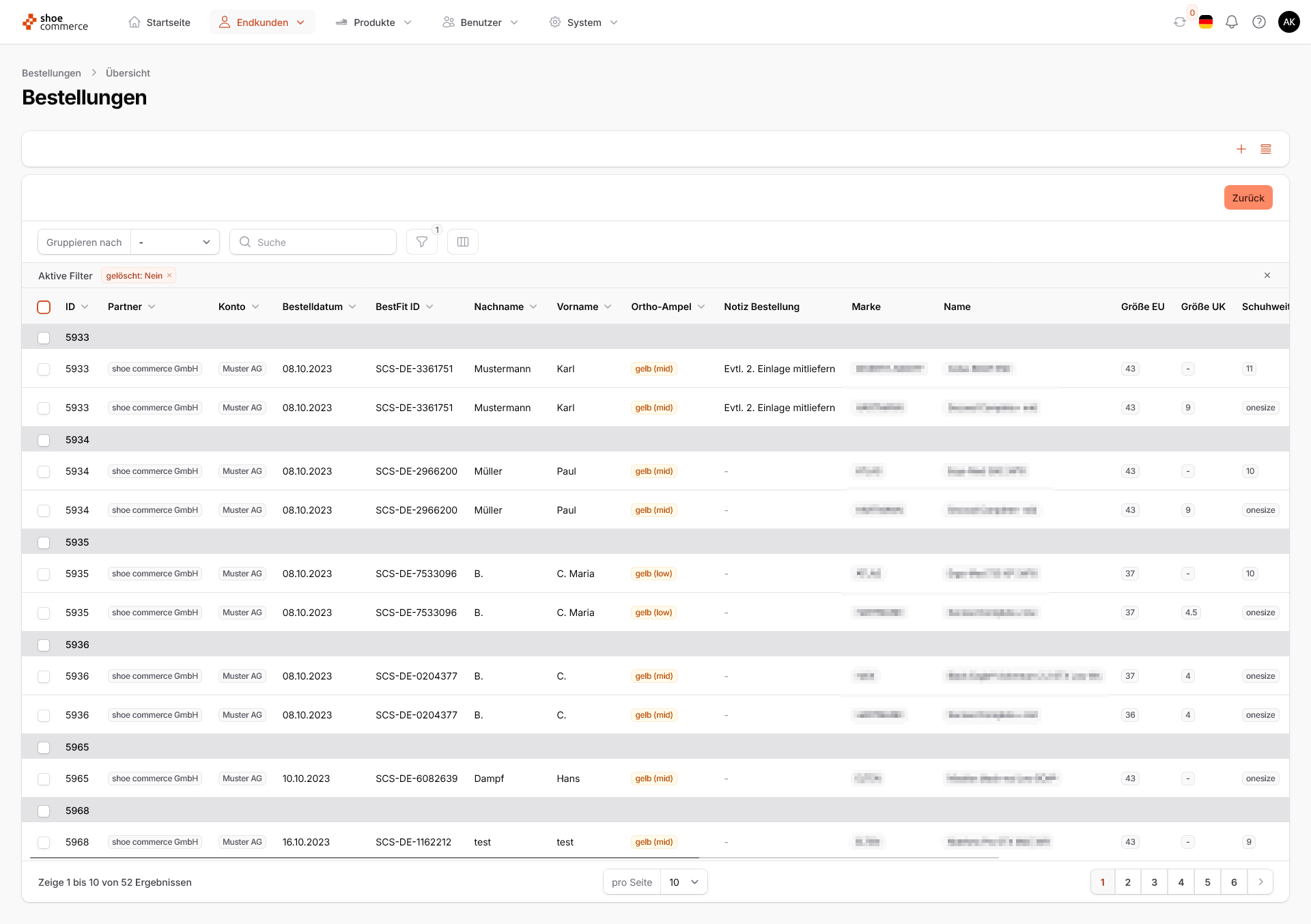Image resolution: width=1311 pixels, height=924 pixels.
Task: Click the filter funnel icon
Action: [422, 242]
